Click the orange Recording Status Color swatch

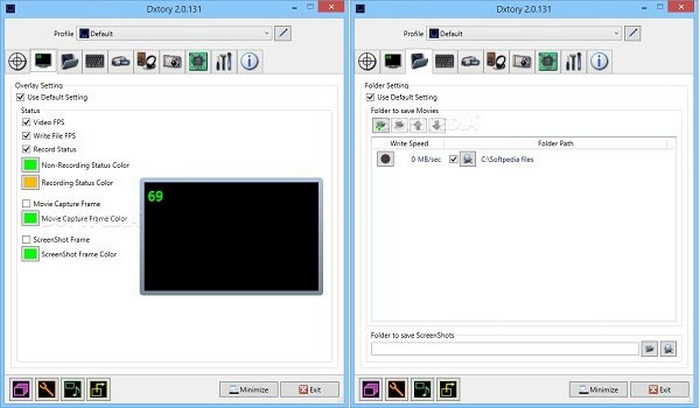pyautogui.click(x=30, y=183)
